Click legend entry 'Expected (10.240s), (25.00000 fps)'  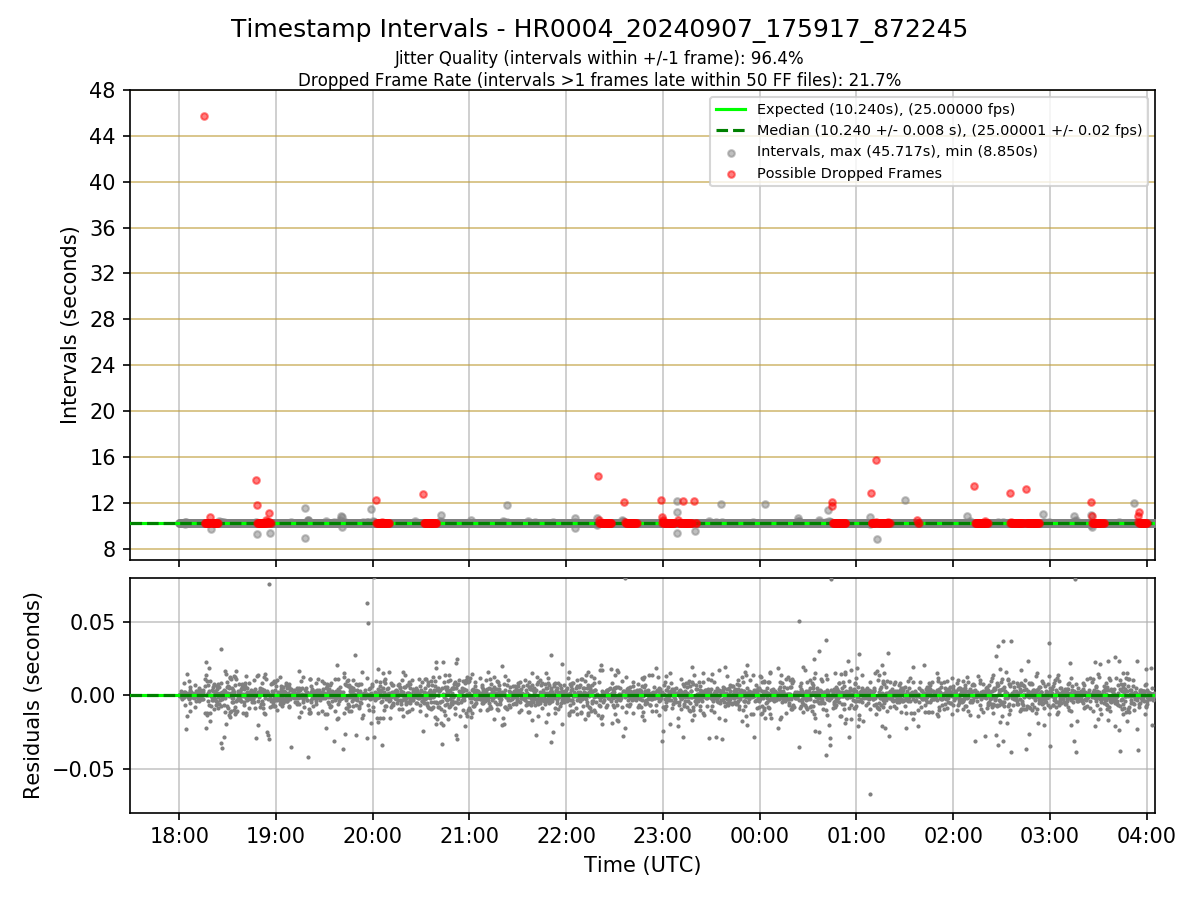click(886, 109)
